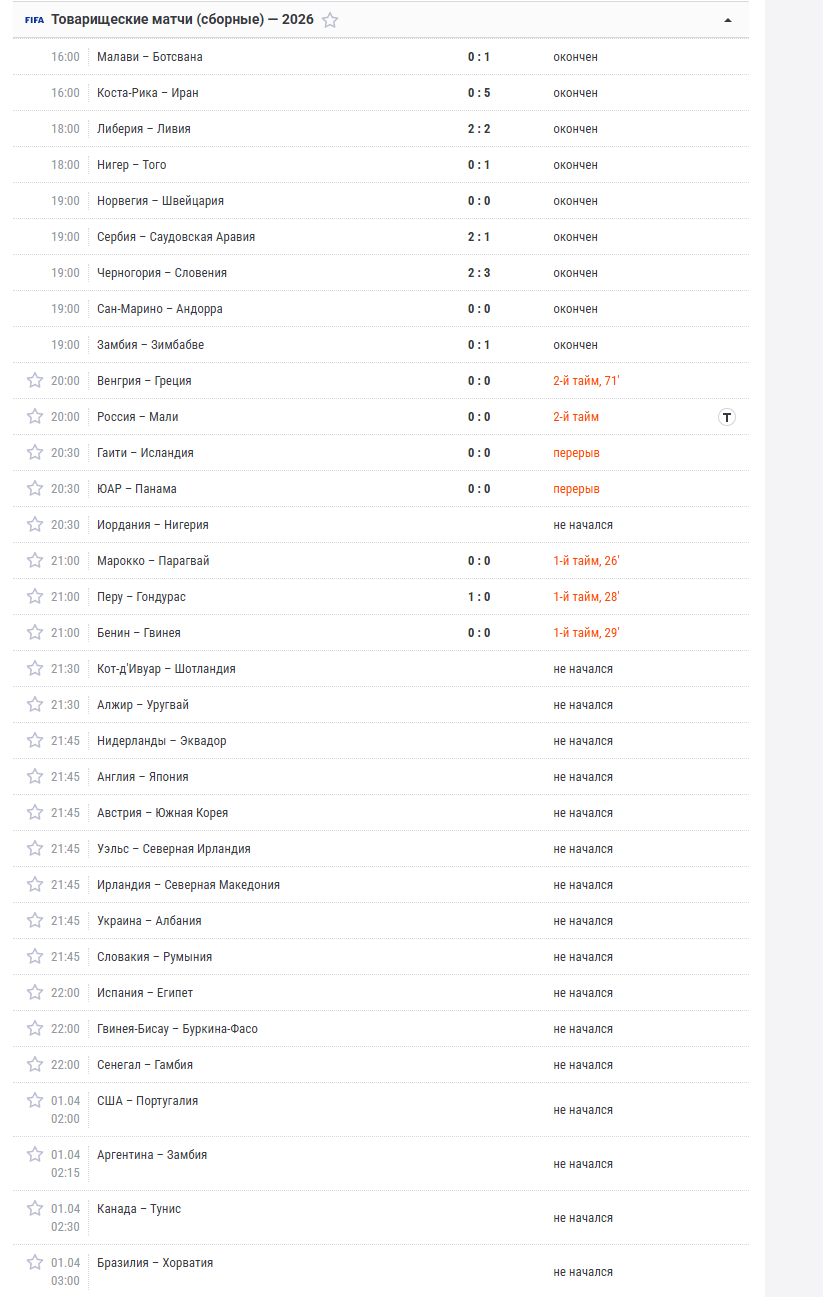Collapse the Товарищеские матчи section arrow

[x=727, y=20]
